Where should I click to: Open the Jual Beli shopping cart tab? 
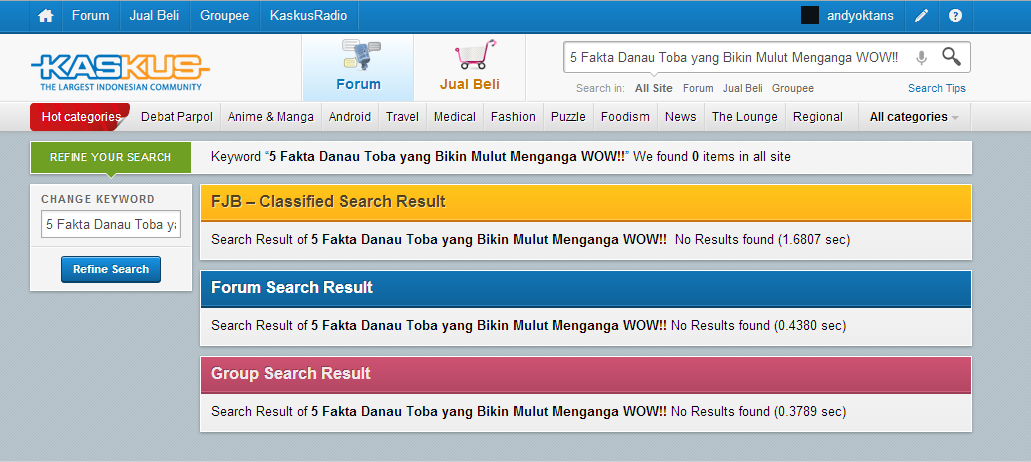[x=469, y=67]
